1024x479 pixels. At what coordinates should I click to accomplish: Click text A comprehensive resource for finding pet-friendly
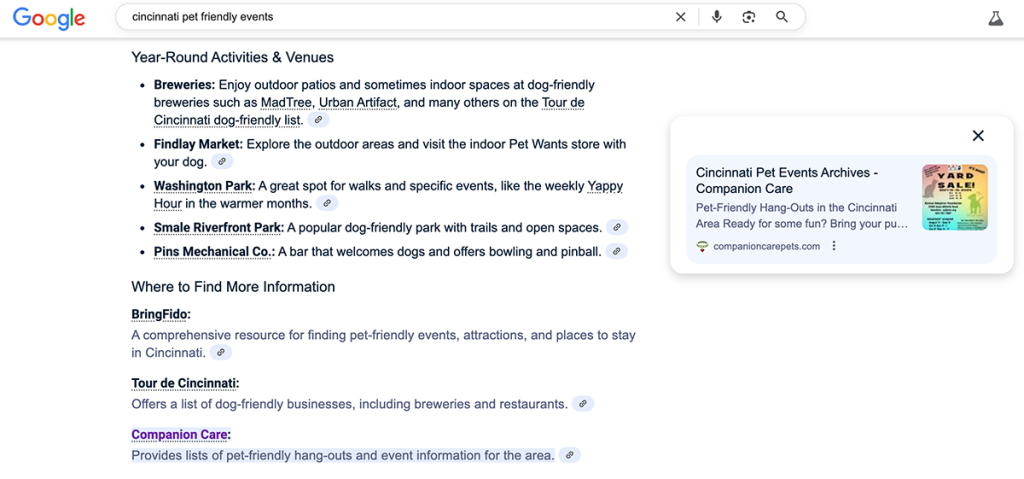pyautogui.click(x=383, y=344)
